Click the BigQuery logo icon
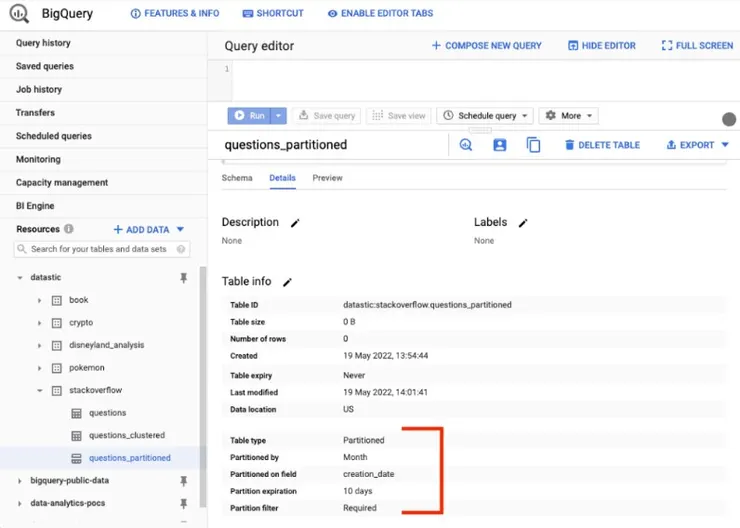Image resolution: width=740 pixels, height=528 pixels. (x=19, y=13)
